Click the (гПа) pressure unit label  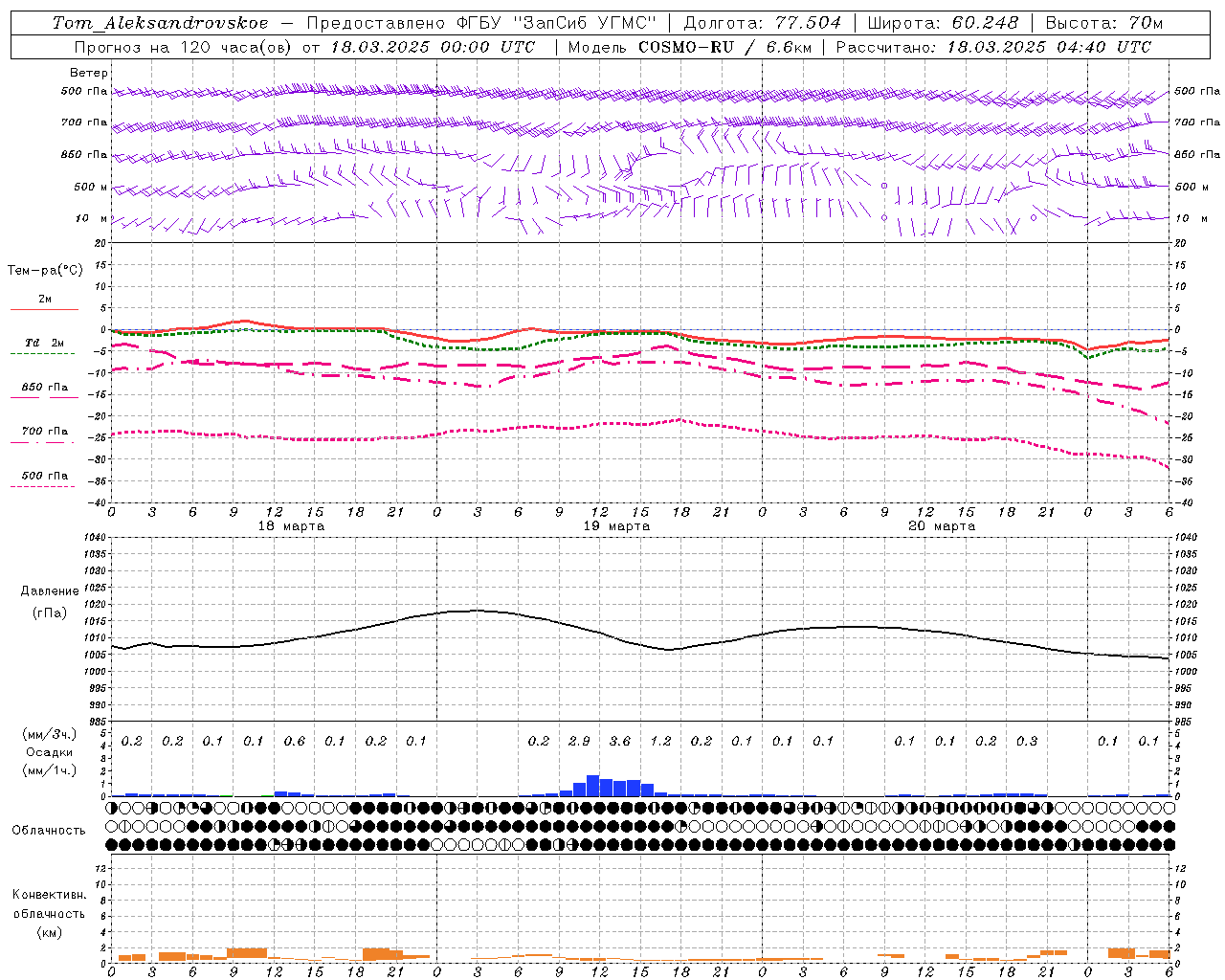tap(50, 612)
